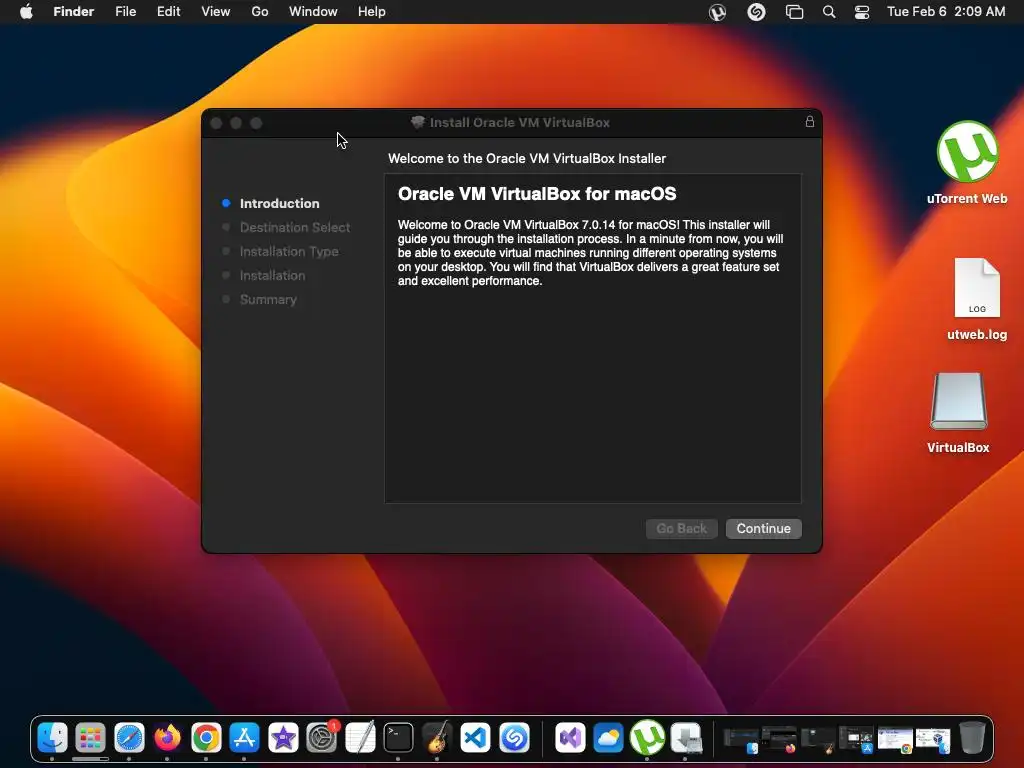Open the Window menu
The width and height of the screenshot is (1024, 768).
click(x=313, y=12)
